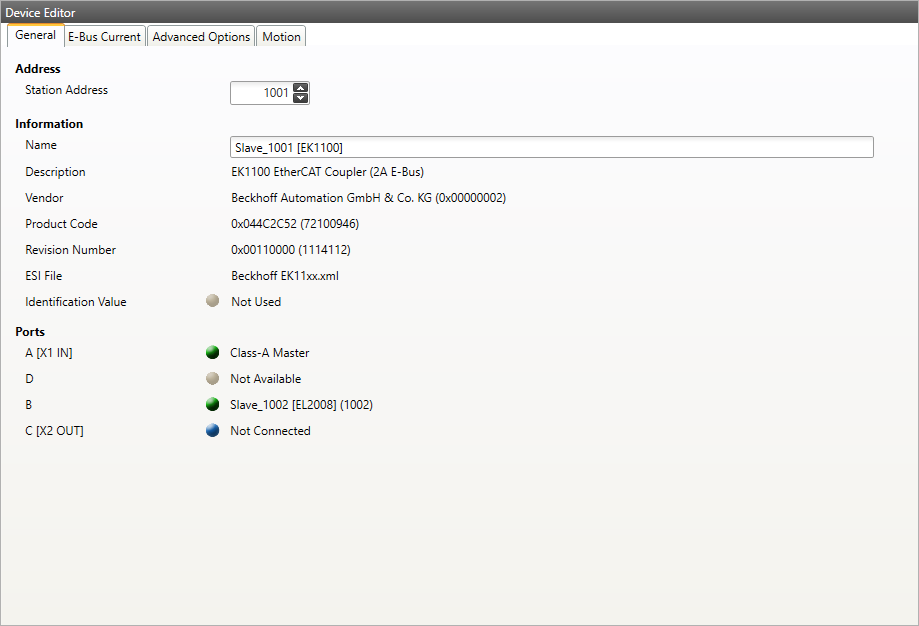Open the E-Bus Current tab

104,37
